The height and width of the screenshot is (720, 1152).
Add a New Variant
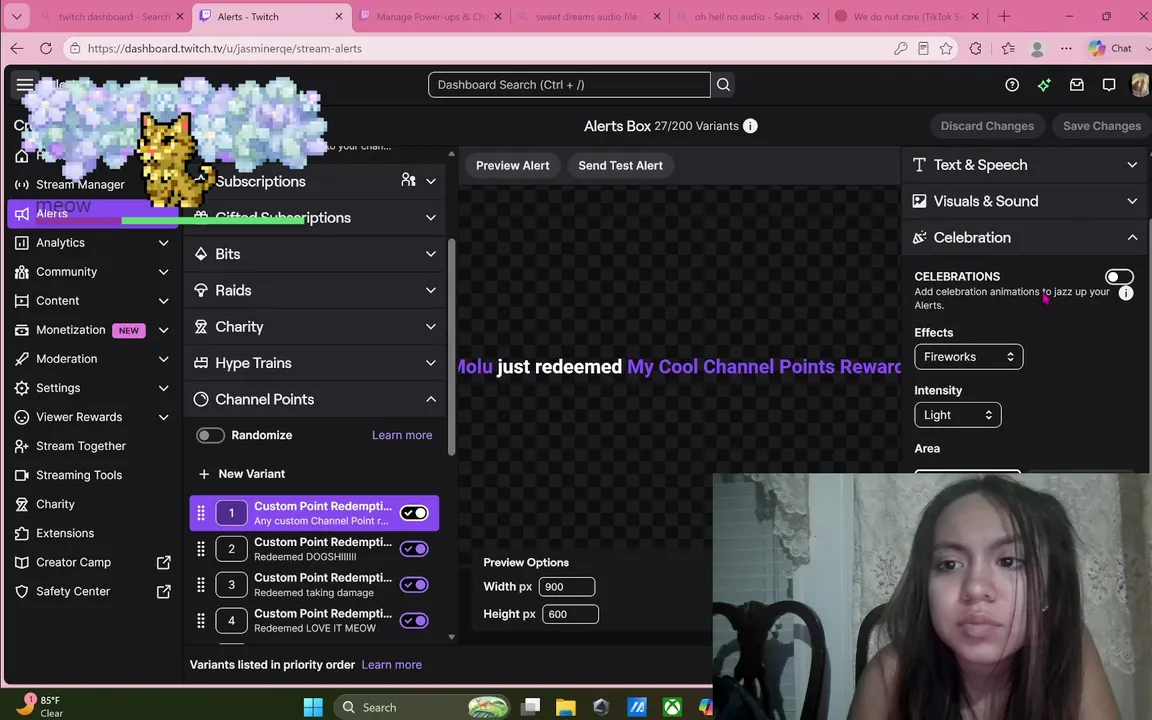tap(242, 474)
